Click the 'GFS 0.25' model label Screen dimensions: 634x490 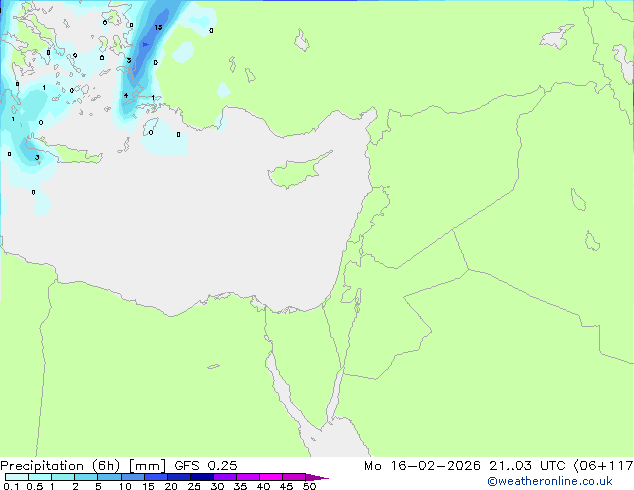(x=206, y=466)
